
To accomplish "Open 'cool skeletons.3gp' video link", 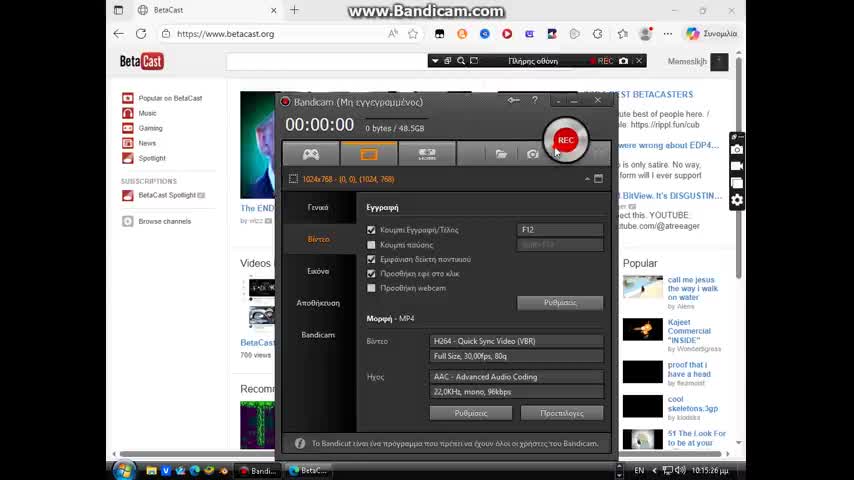I will click(693, 404).
